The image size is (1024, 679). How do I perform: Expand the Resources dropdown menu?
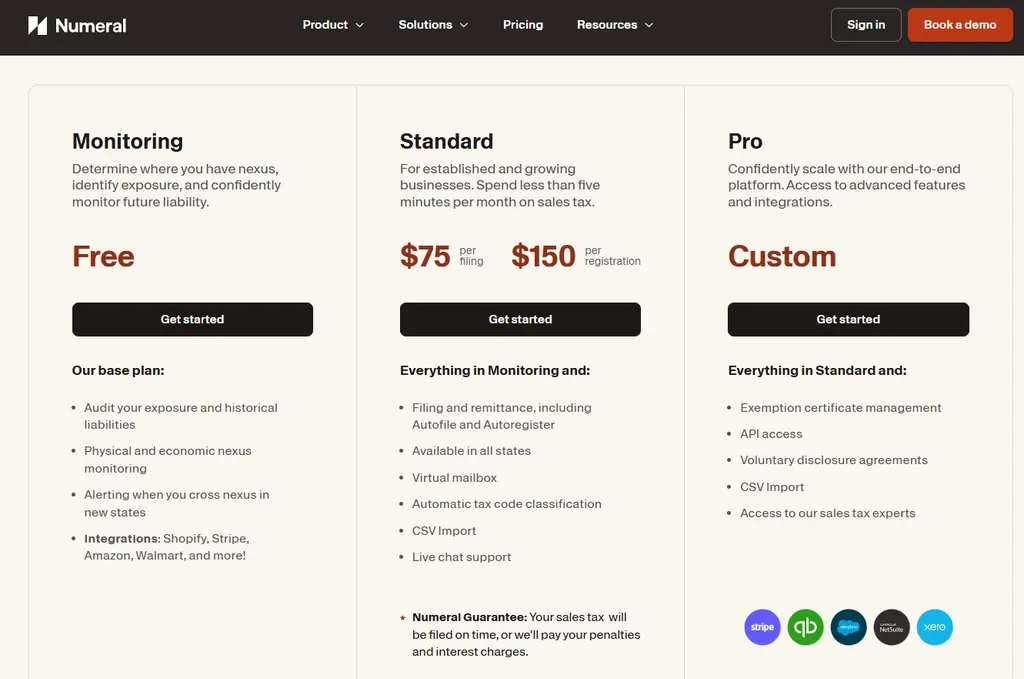[615, 25]
